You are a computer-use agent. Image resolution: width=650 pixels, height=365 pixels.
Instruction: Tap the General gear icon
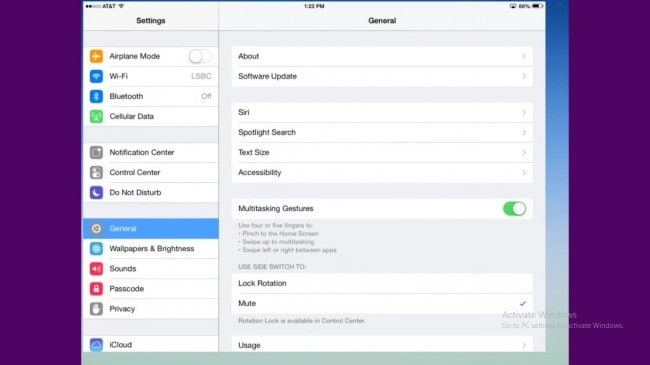tap(96, 229)
